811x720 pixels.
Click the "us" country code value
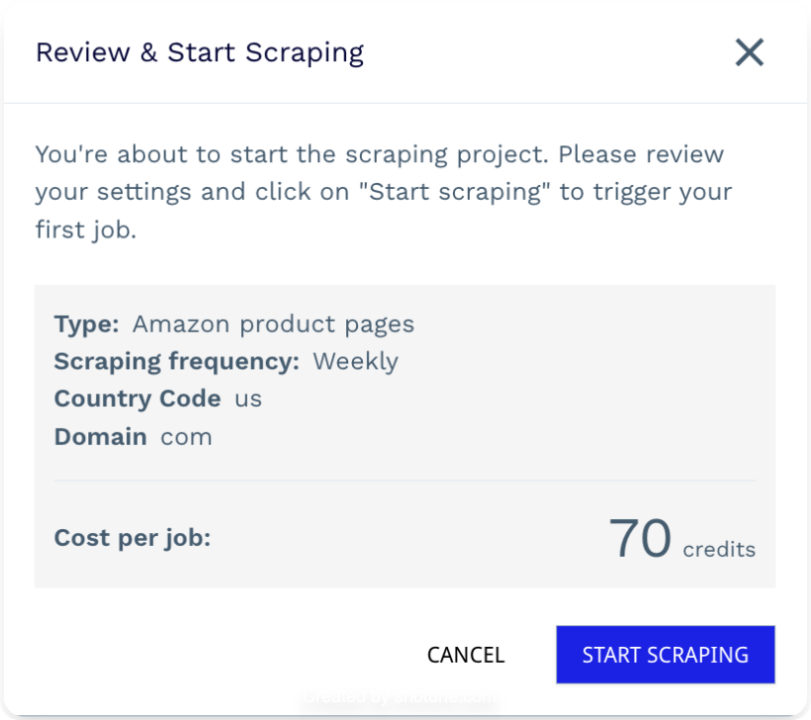pyautogui.click(x=248, y=398)
